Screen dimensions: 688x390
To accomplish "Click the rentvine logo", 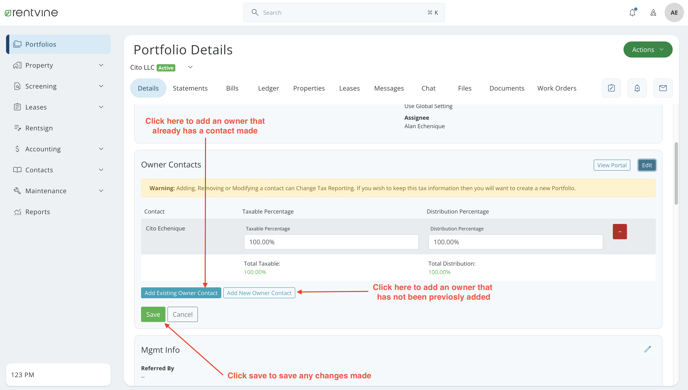I will 31,13.
